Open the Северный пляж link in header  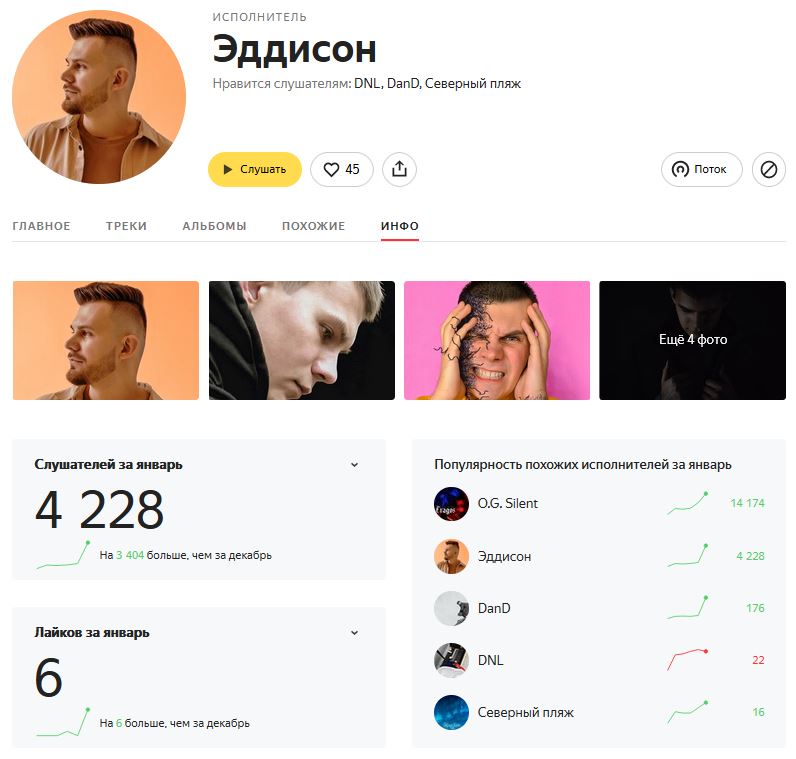[x=473, y=83]
